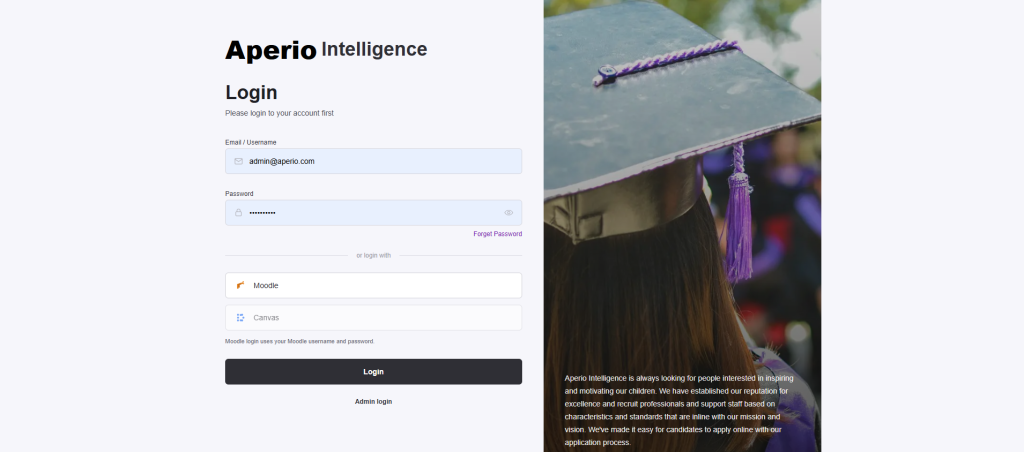The image size is (1024, 452).
Task: Open the Forget Password link
Action: pyautogui.click(x=498, y=234)
